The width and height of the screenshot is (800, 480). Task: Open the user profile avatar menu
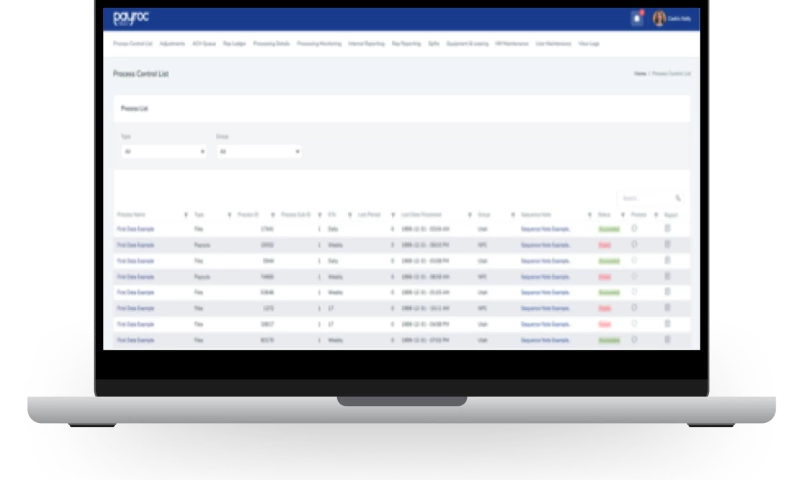coord(659,19)
